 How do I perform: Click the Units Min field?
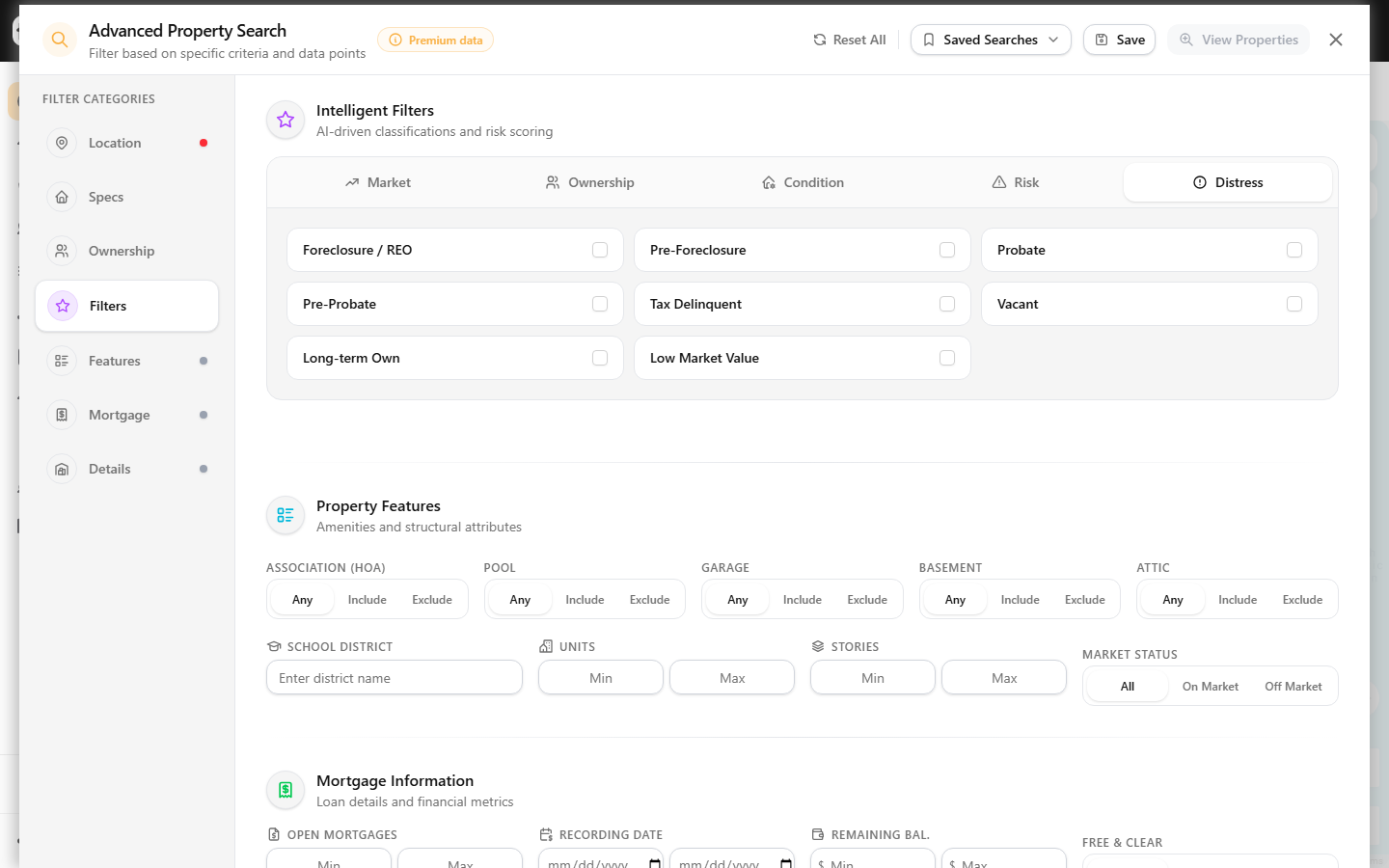[601, 678]
